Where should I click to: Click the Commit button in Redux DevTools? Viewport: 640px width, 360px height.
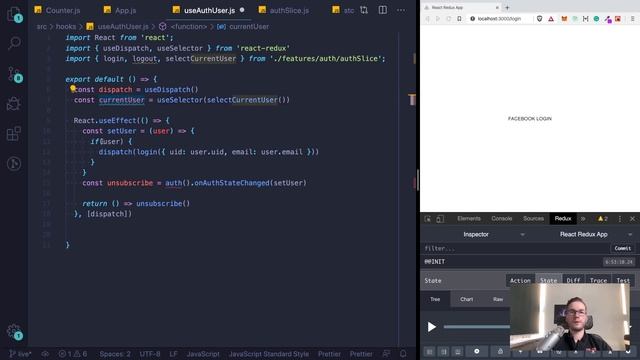click(622, 248)
